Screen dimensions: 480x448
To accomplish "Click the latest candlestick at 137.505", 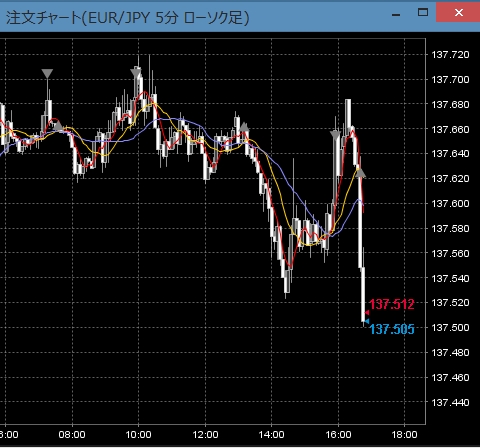I will [363, 295].
